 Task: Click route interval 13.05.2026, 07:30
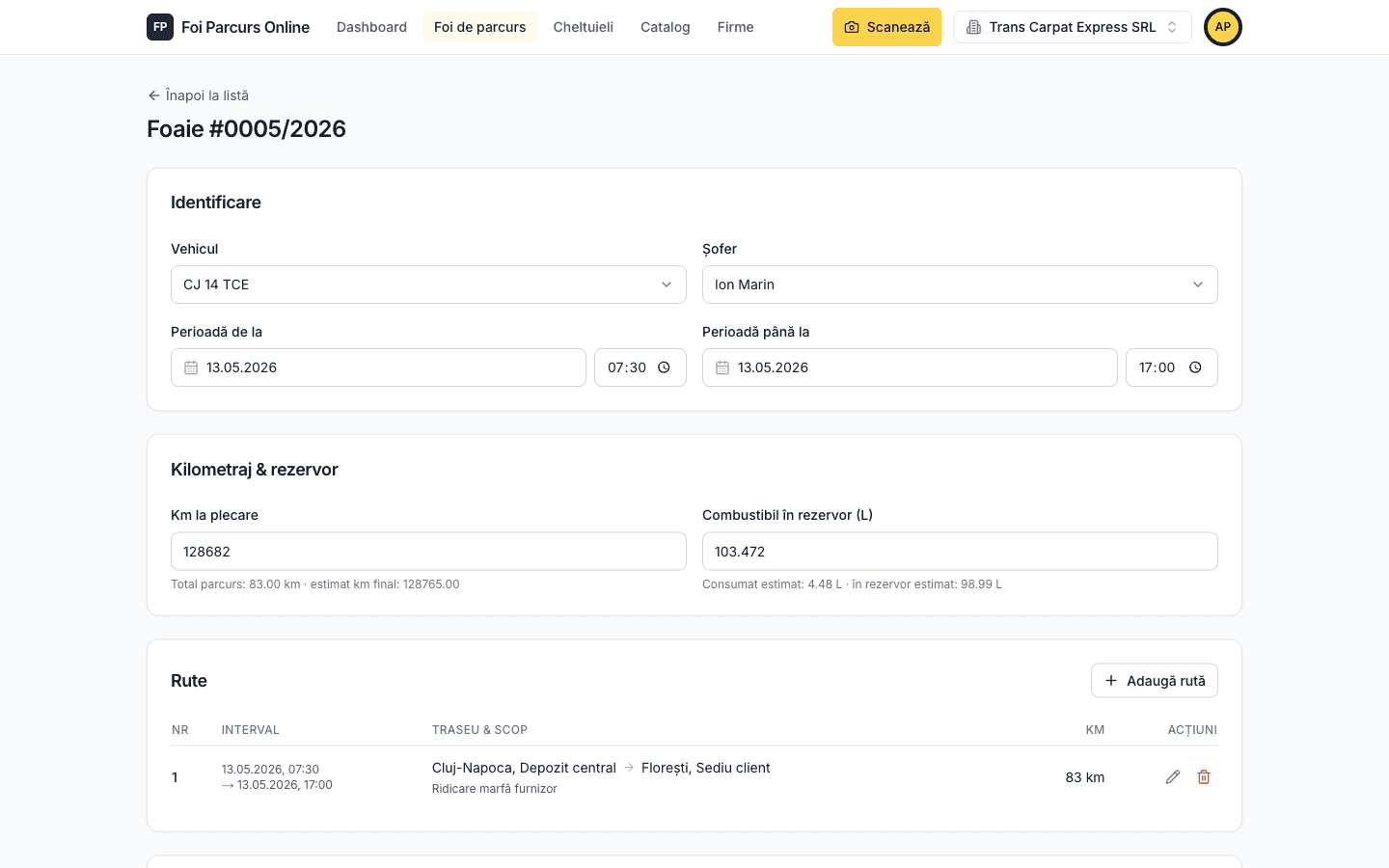[x=270, y=770]
